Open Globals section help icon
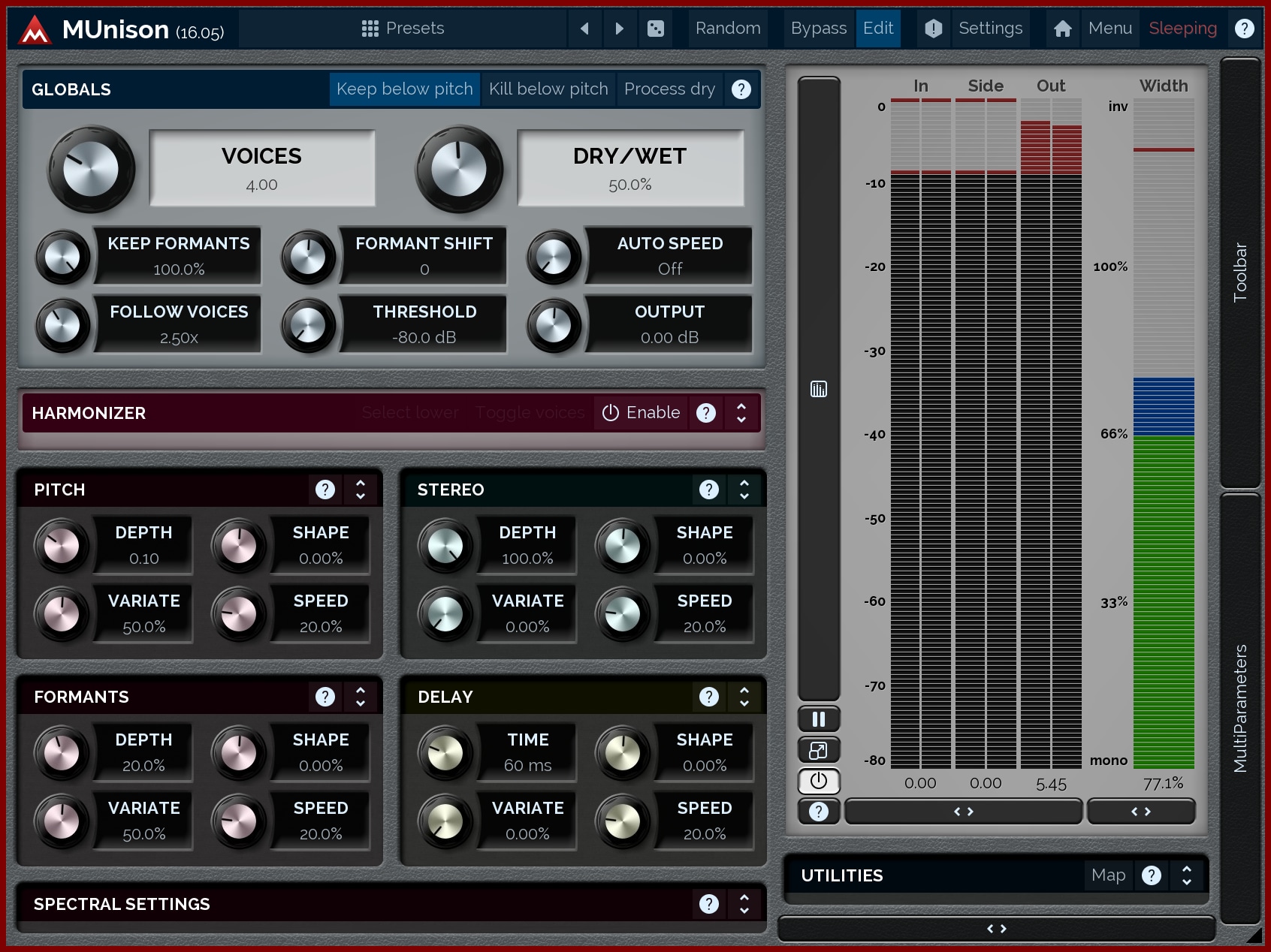The height and width of the screenshot is (952, 1271). tap(741, 89)
